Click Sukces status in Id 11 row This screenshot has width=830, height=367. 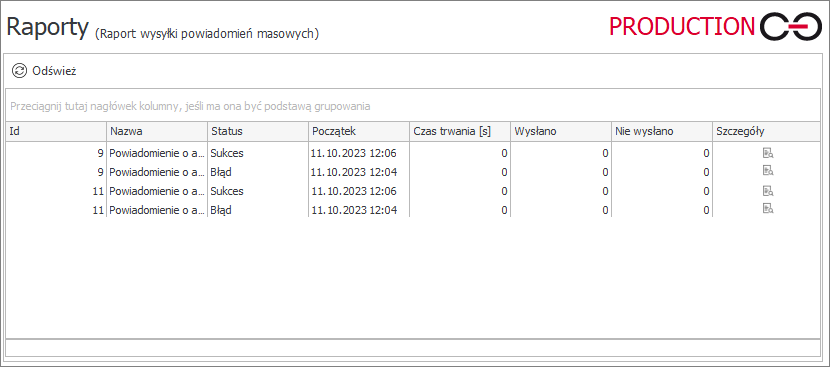[x=227, y=191]
